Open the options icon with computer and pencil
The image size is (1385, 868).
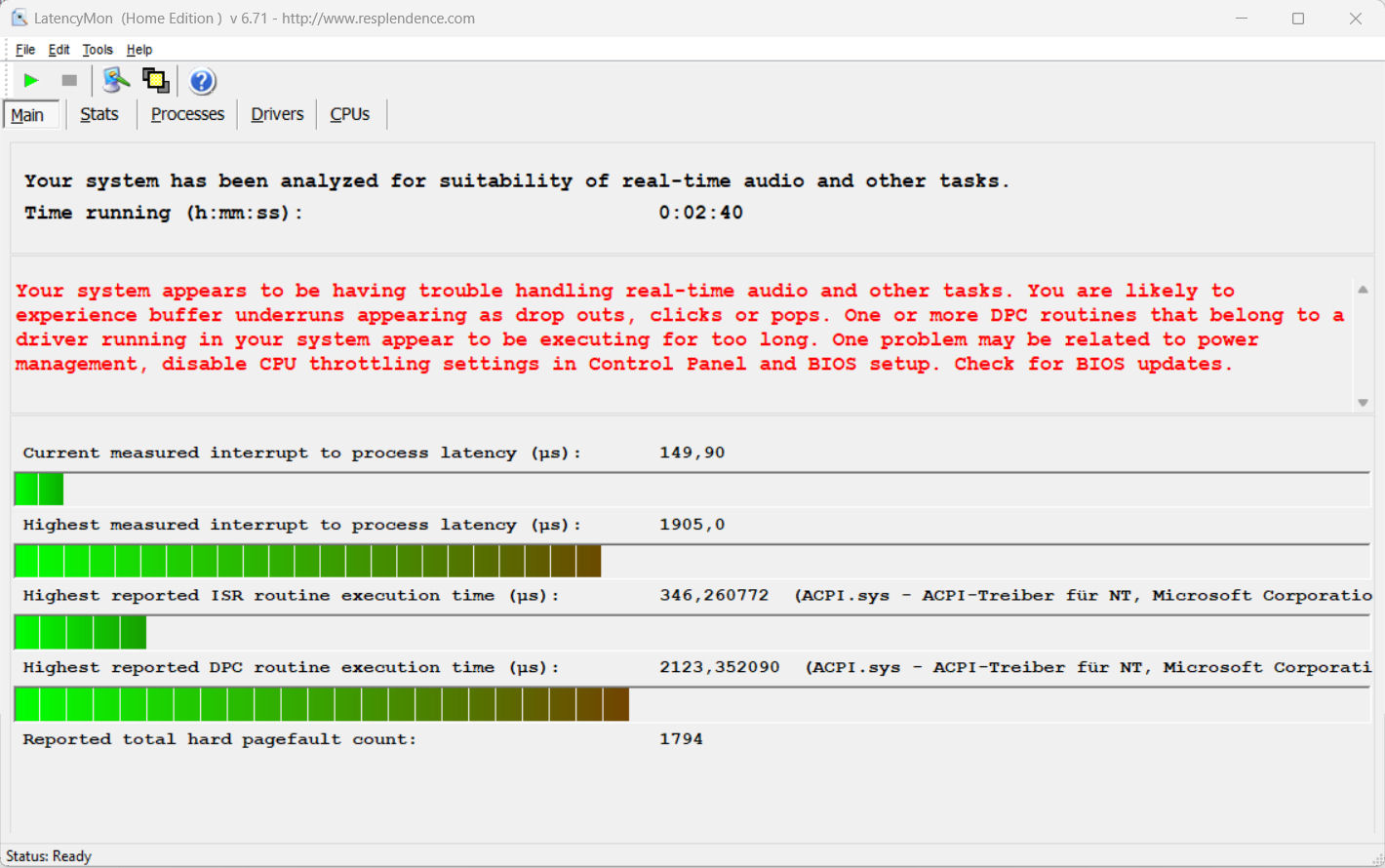116,81
